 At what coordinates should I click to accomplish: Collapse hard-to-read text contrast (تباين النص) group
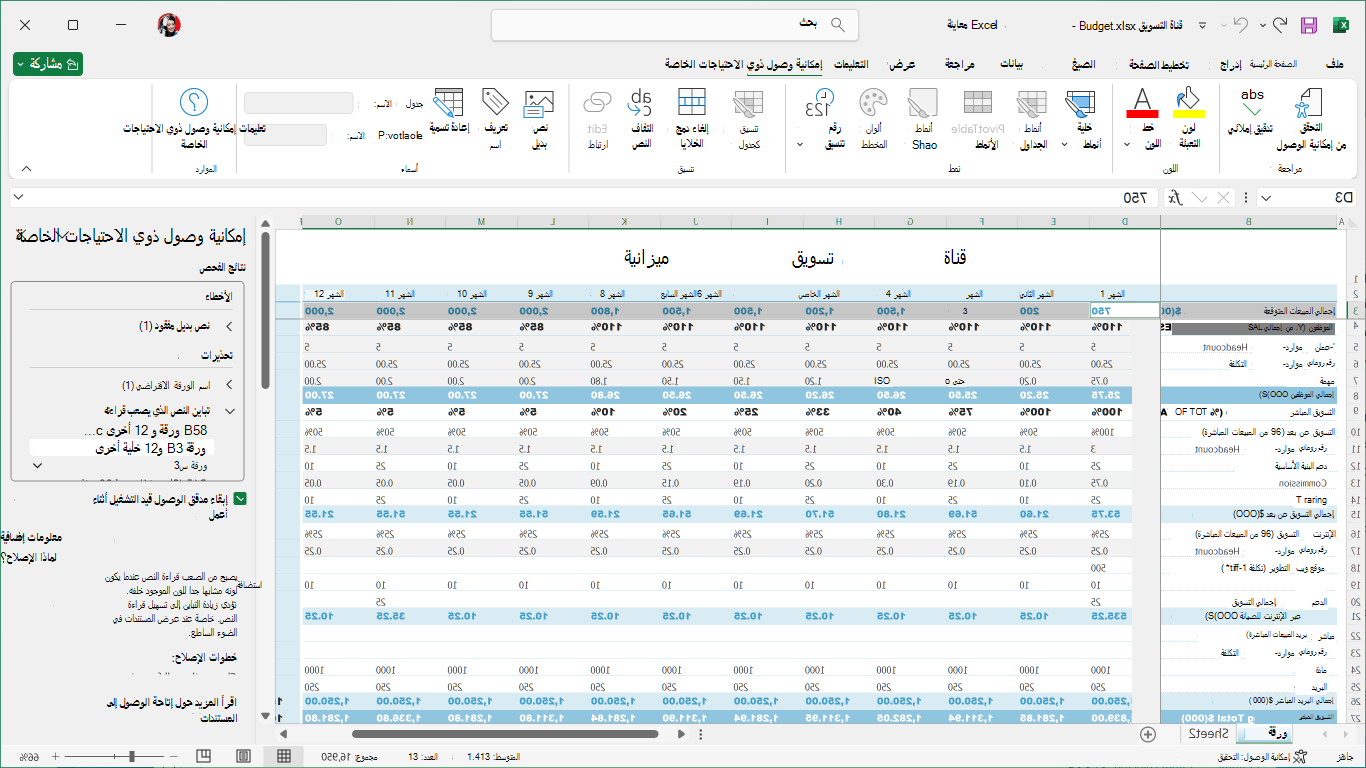[x=230, y=411]
